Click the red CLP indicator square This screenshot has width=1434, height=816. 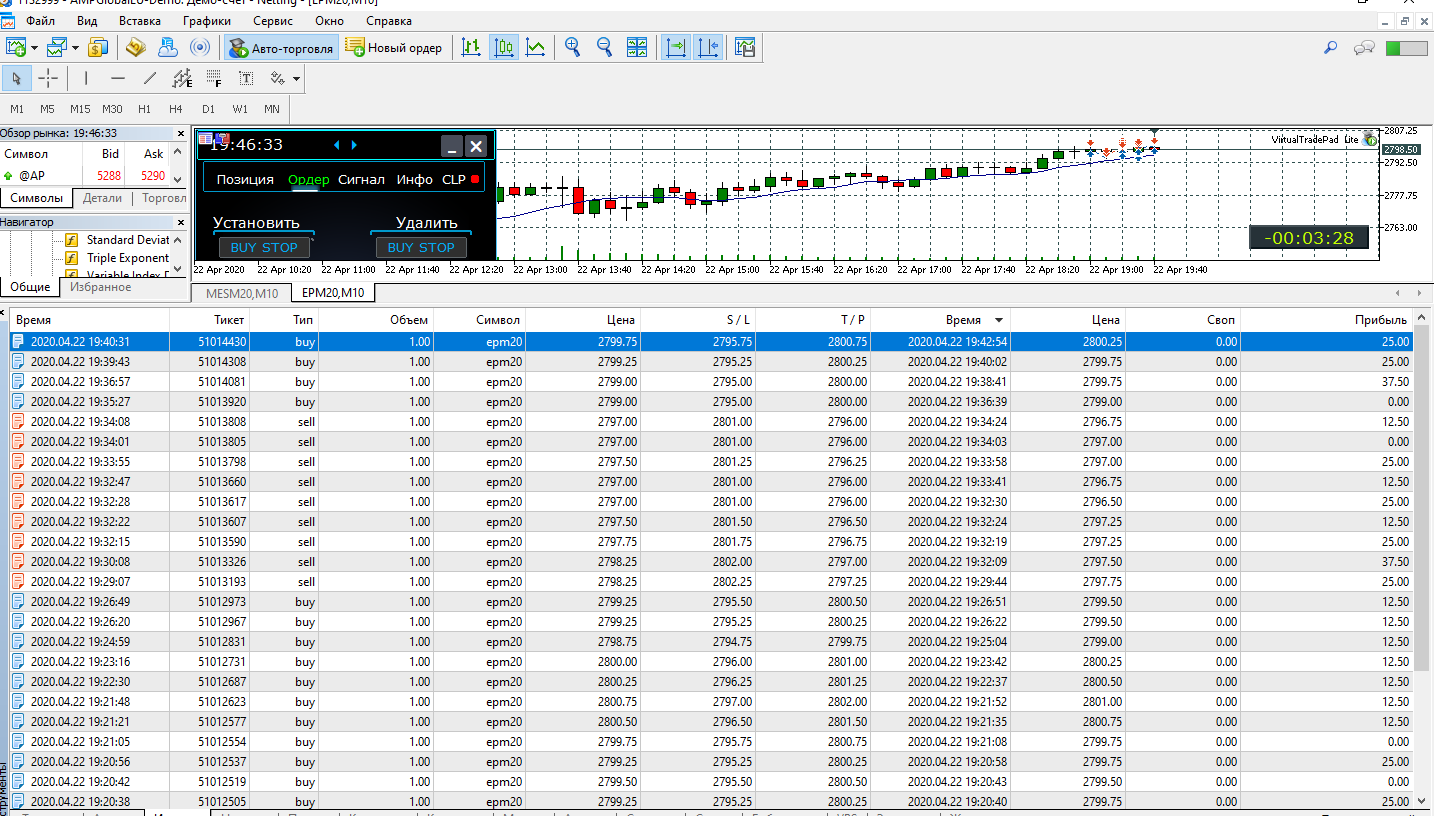coord(475,180)
